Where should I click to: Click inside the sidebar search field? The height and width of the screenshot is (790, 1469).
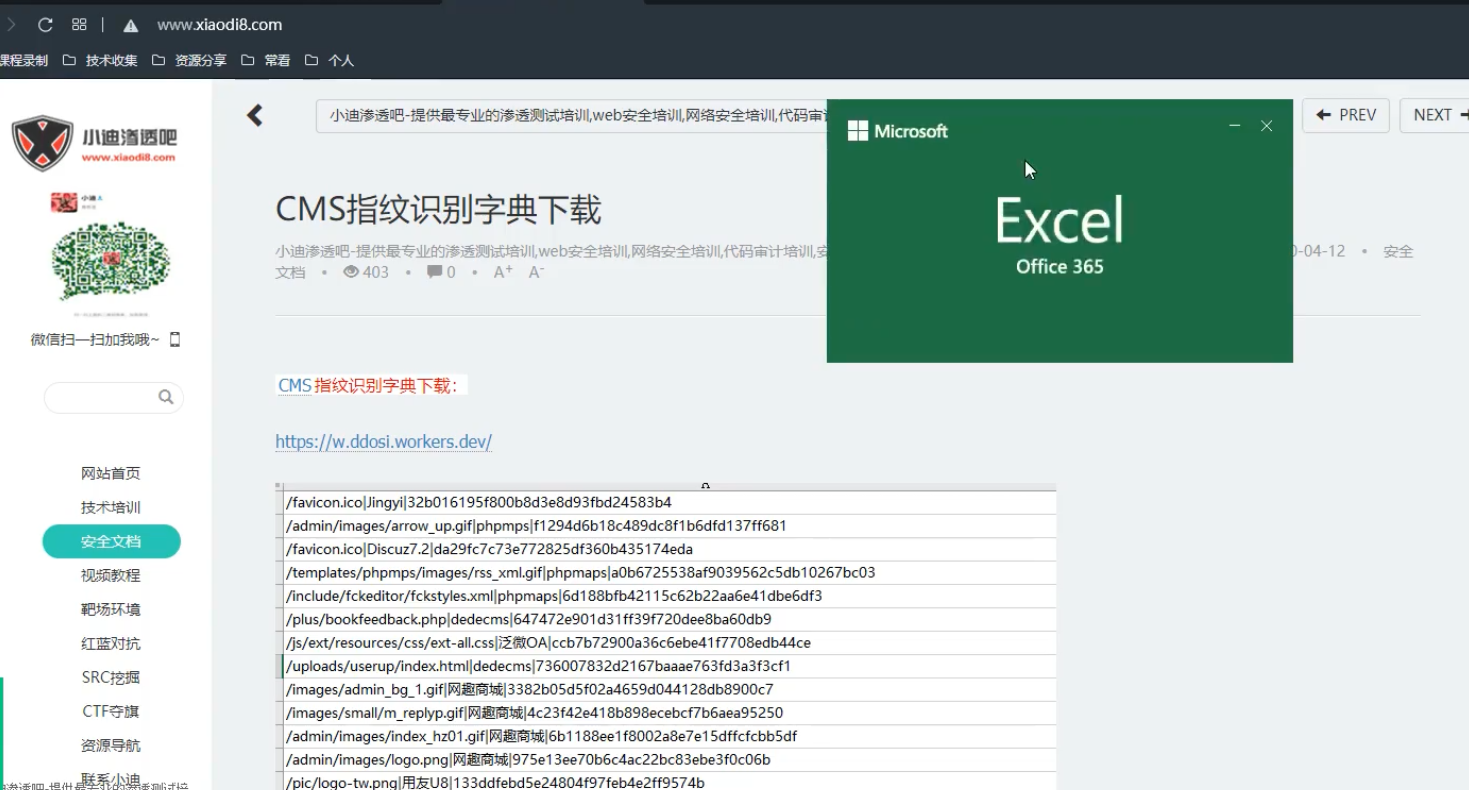(100, 397)
